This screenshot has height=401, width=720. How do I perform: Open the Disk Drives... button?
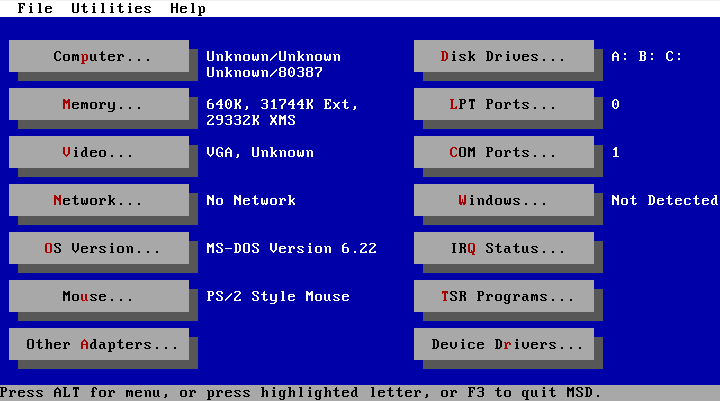click(504, 56)
